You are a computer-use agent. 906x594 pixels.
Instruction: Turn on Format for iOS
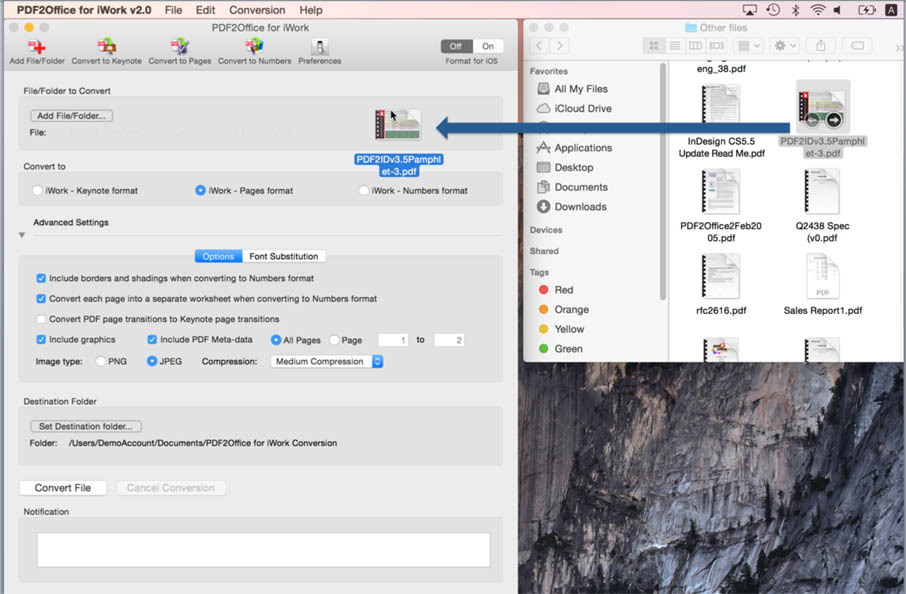click(x=488, y=46)
